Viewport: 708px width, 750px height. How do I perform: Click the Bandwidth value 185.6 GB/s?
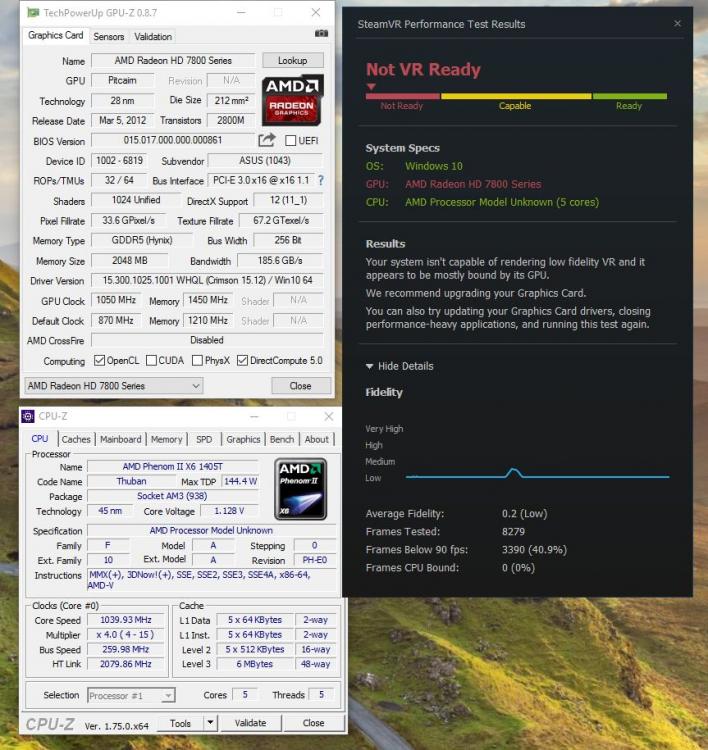point(280,261)
